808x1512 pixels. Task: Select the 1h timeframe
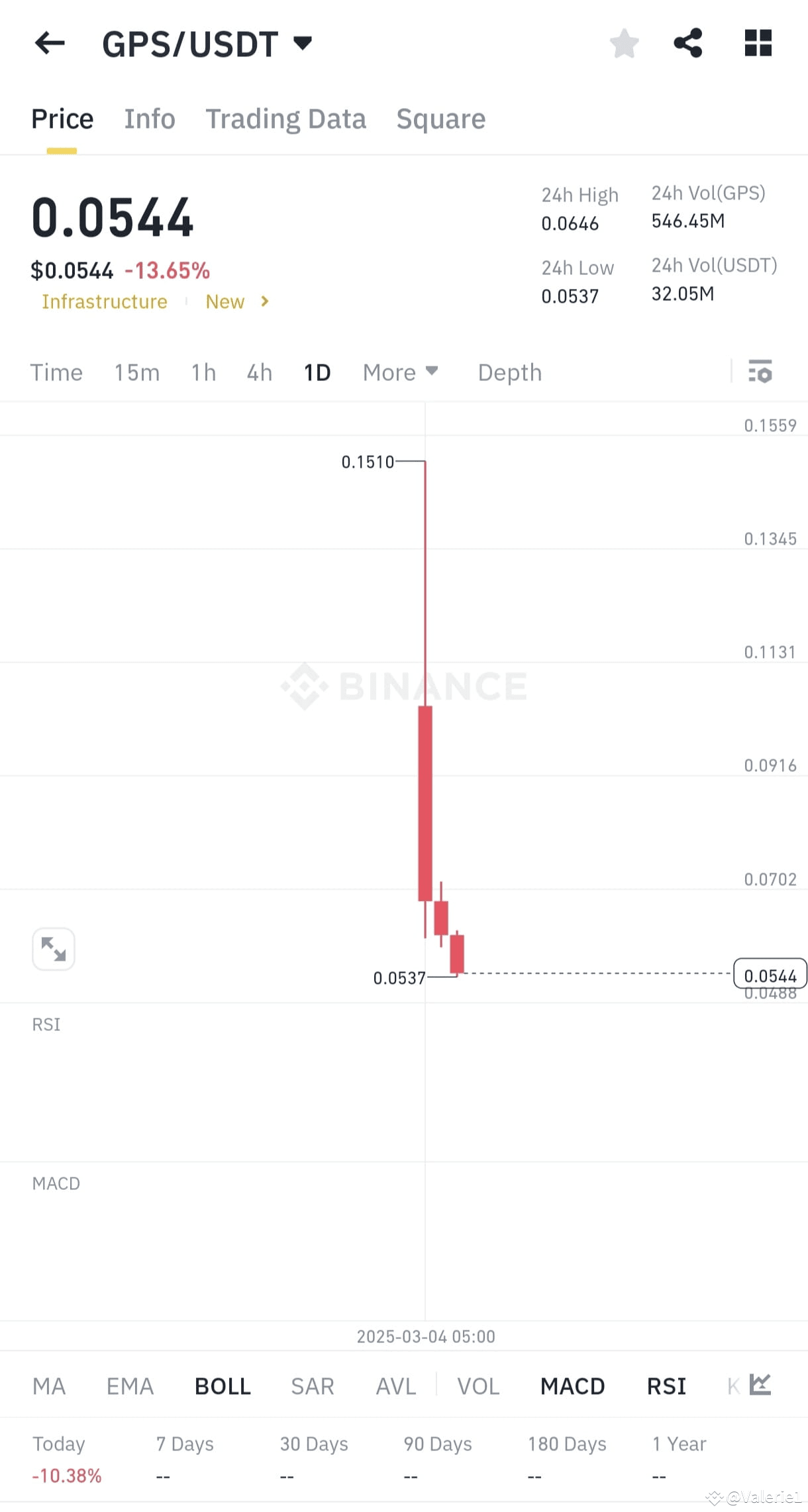click(203, 372)
